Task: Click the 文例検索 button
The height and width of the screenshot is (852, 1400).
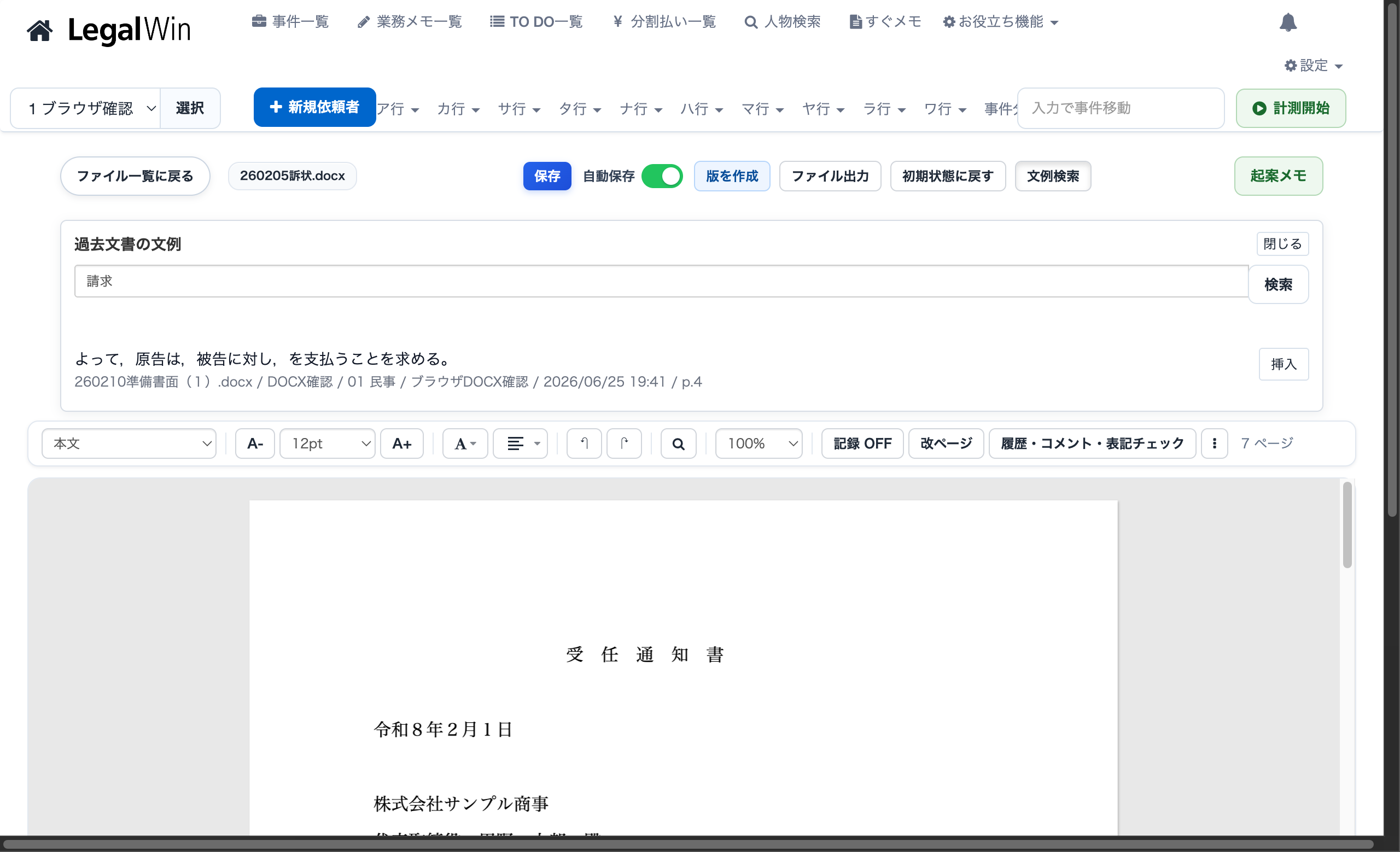Action: pos(1052,176)
